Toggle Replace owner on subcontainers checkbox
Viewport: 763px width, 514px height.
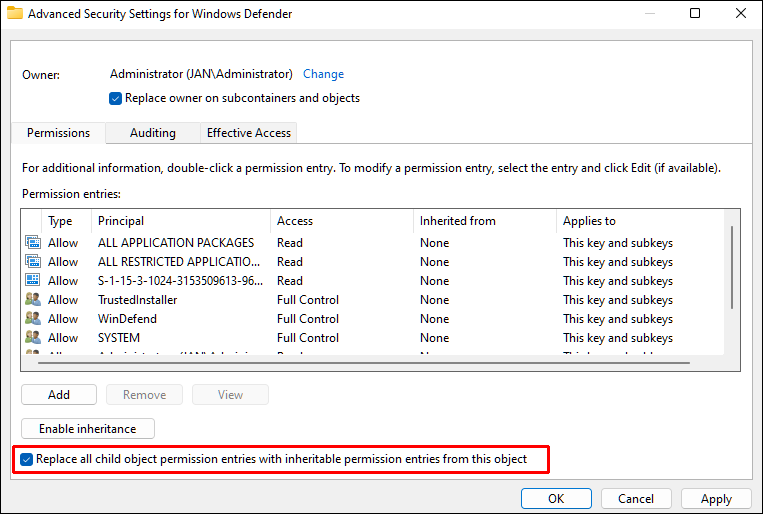pyautogui.click(x=116, y=99)
